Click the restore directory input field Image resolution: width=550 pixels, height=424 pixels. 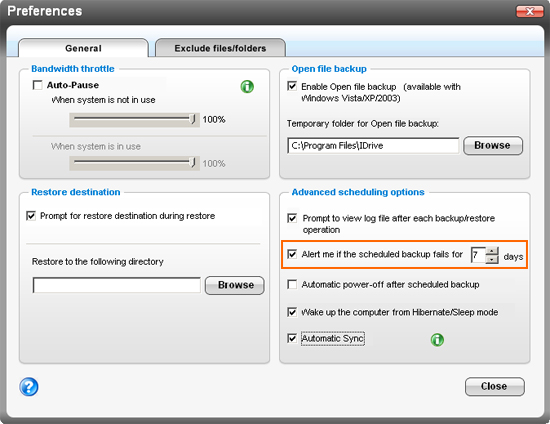tap(117, 285)
